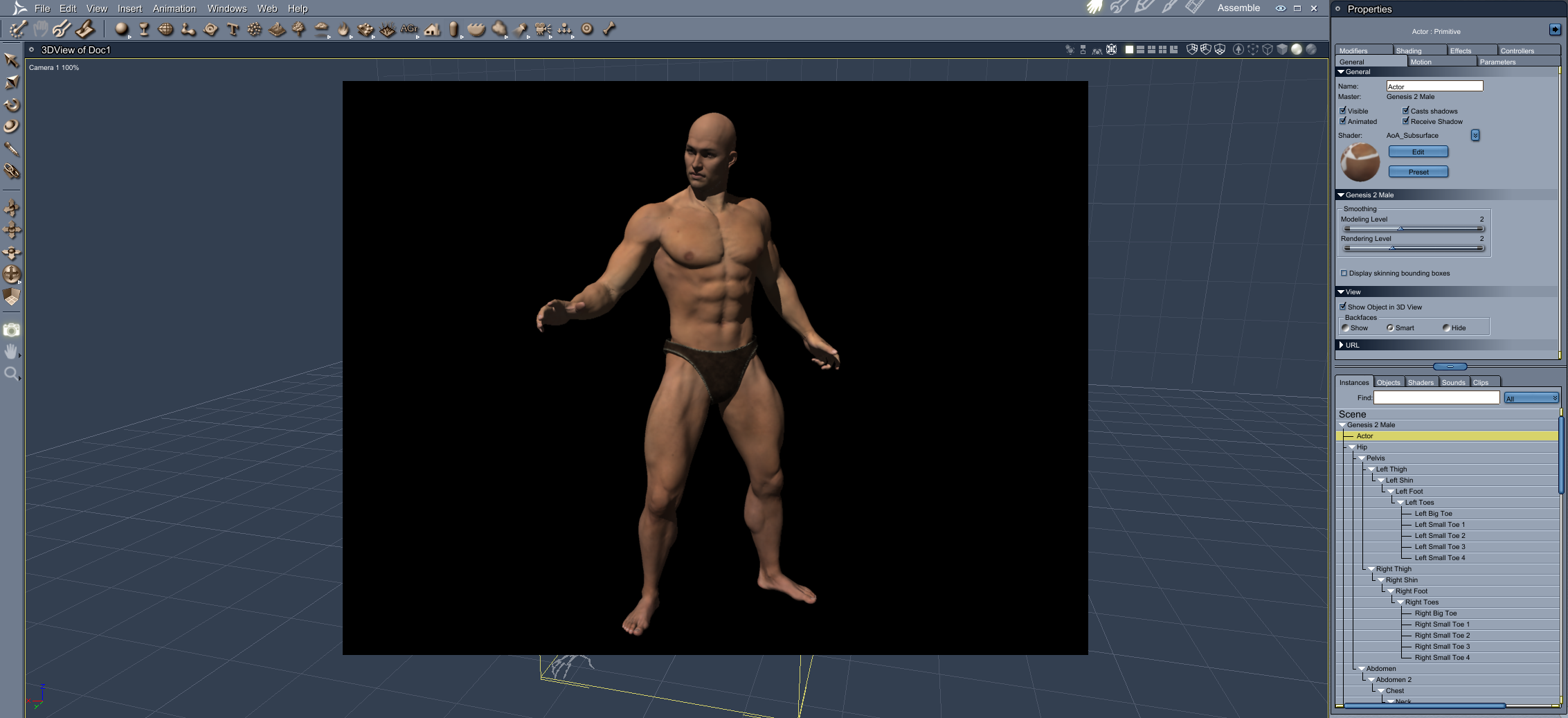Click the Find search field
Viewport: 1568px width, 718px height.
[1436, 397]
